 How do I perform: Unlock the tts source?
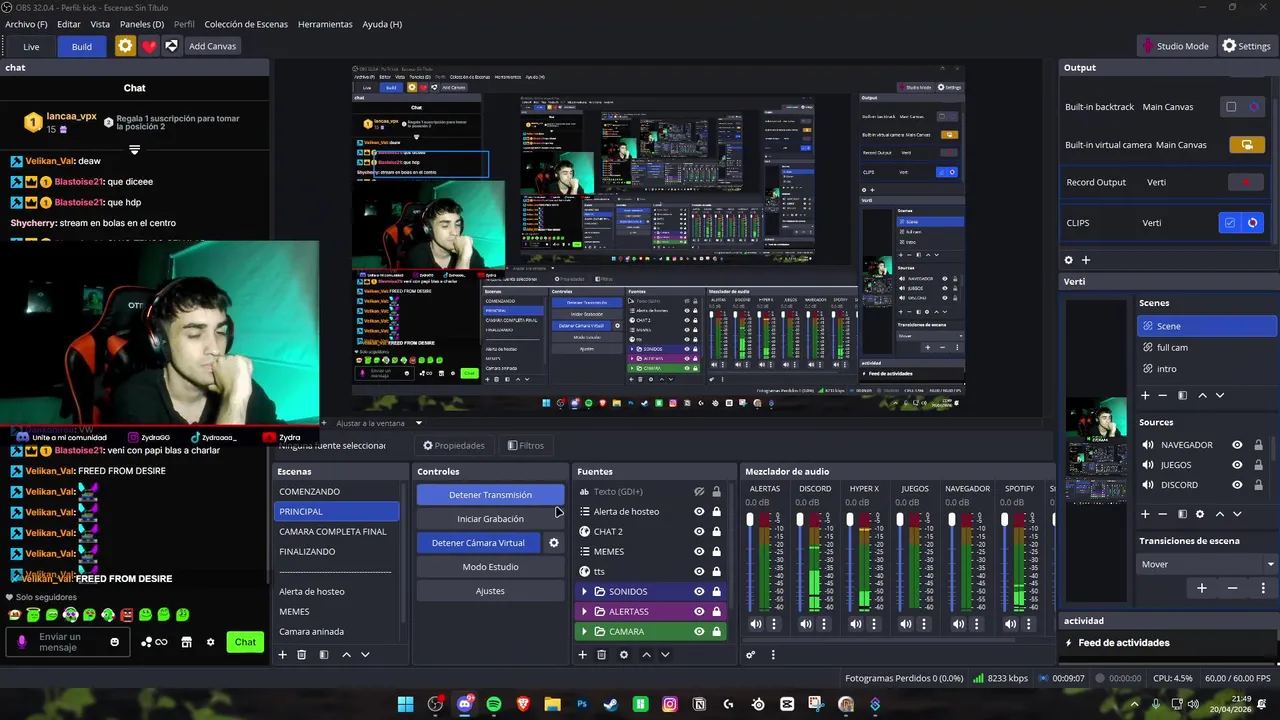[716, 572]
